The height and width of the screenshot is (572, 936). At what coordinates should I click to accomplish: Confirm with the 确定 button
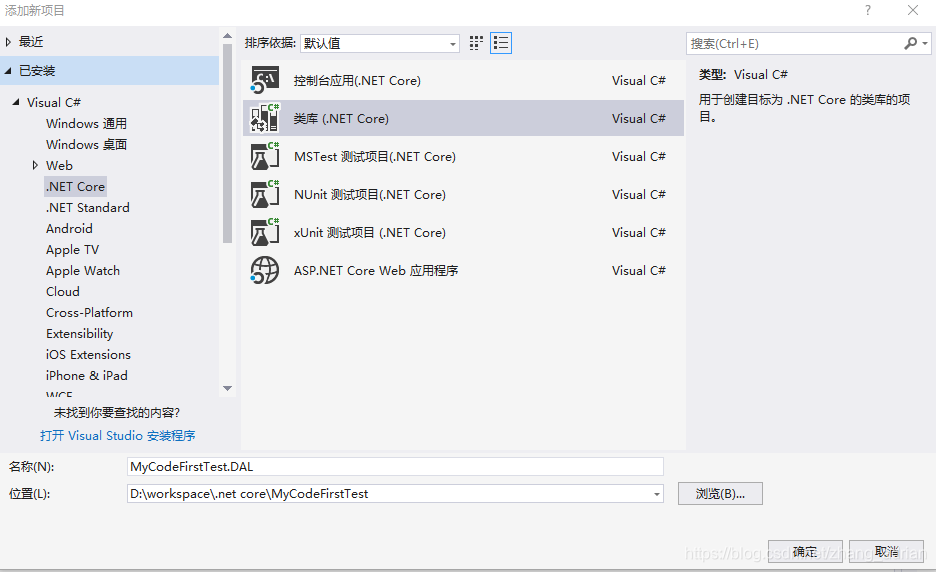[x=805, y=552]
